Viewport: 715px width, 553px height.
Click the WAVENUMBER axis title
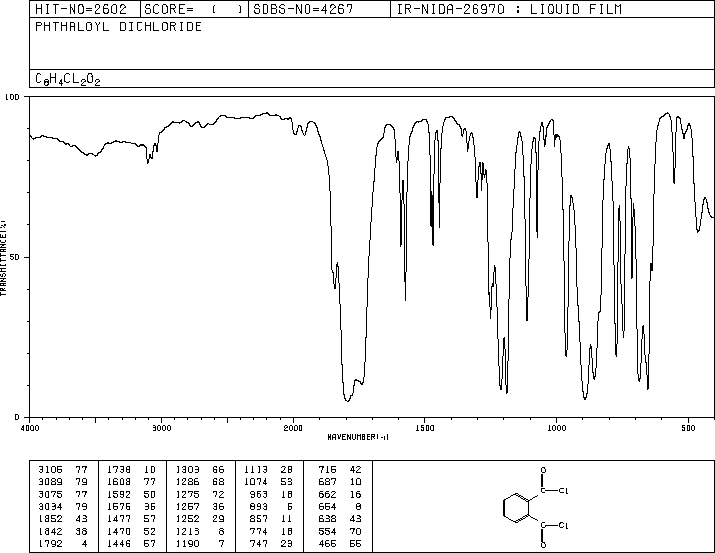tap(358, 437)
